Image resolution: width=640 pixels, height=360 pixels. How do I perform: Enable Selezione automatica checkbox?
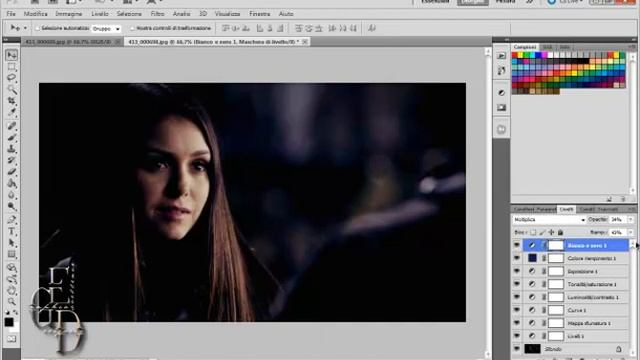[37, 28]
